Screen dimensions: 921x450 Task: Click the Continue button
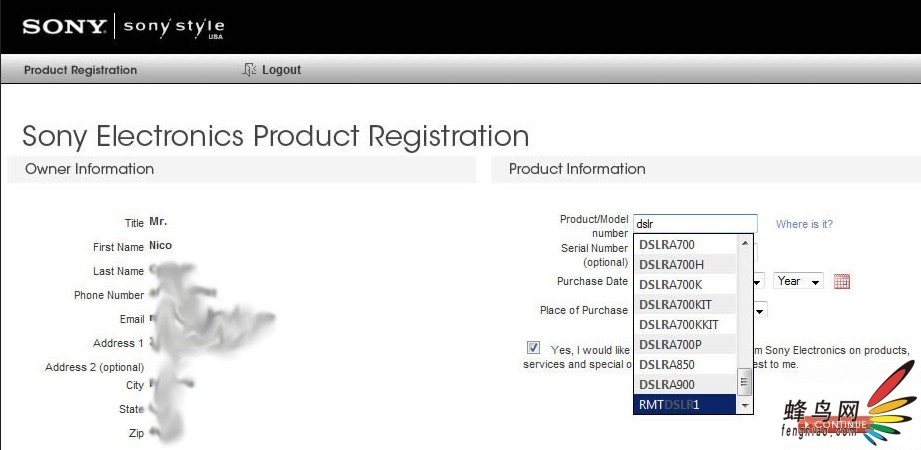(x=835, y=424)
